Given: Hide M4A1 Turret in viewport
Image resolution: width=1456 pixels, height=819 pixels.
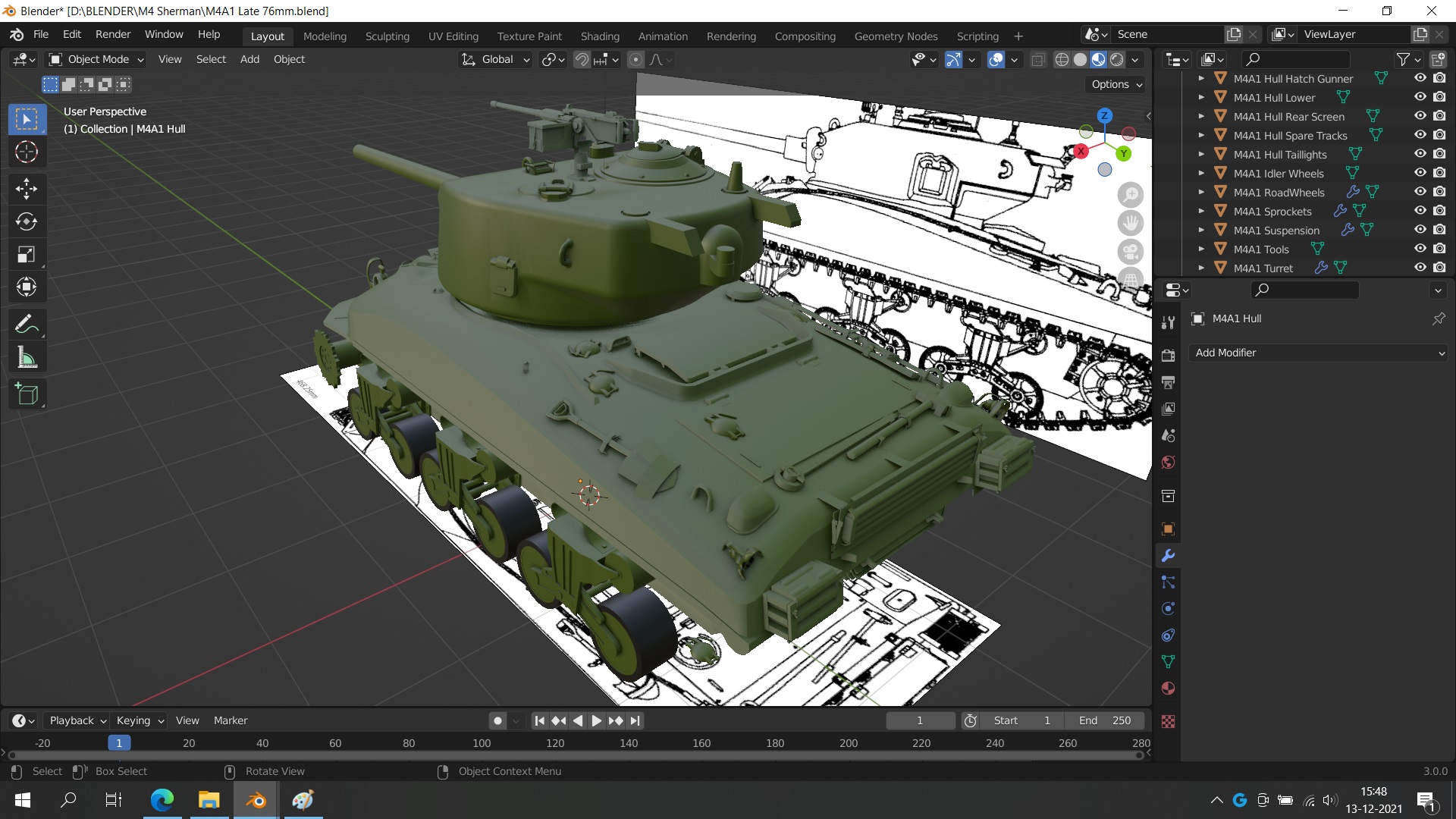Looking at the screenshot, I should [x=1420, y=268].
